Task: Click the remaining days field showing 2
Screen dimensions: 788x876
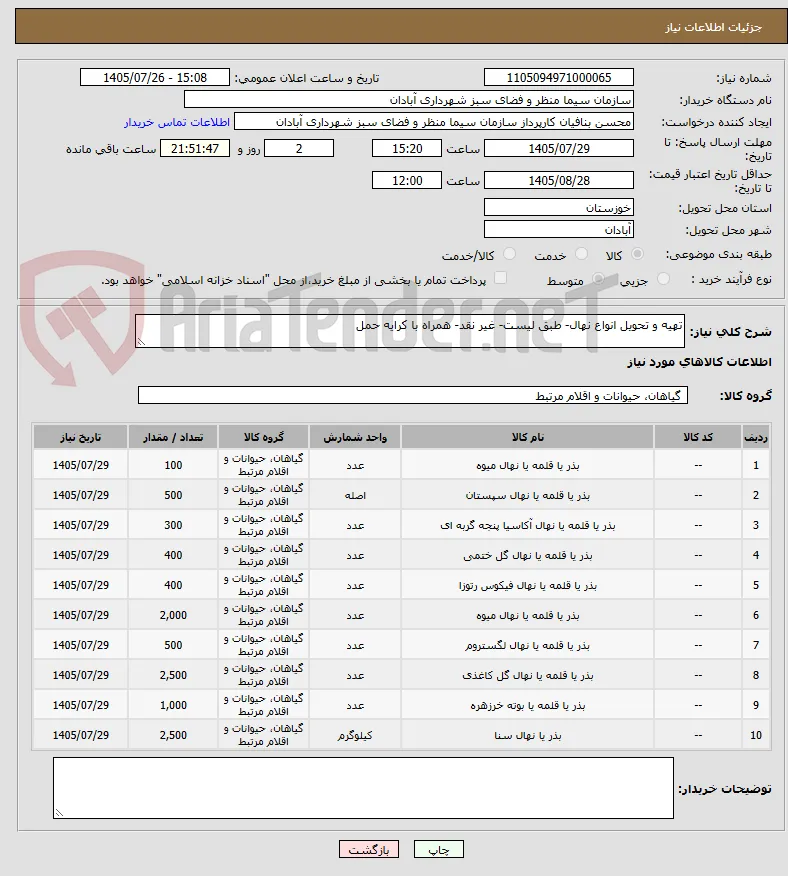Action: (299, 148)
